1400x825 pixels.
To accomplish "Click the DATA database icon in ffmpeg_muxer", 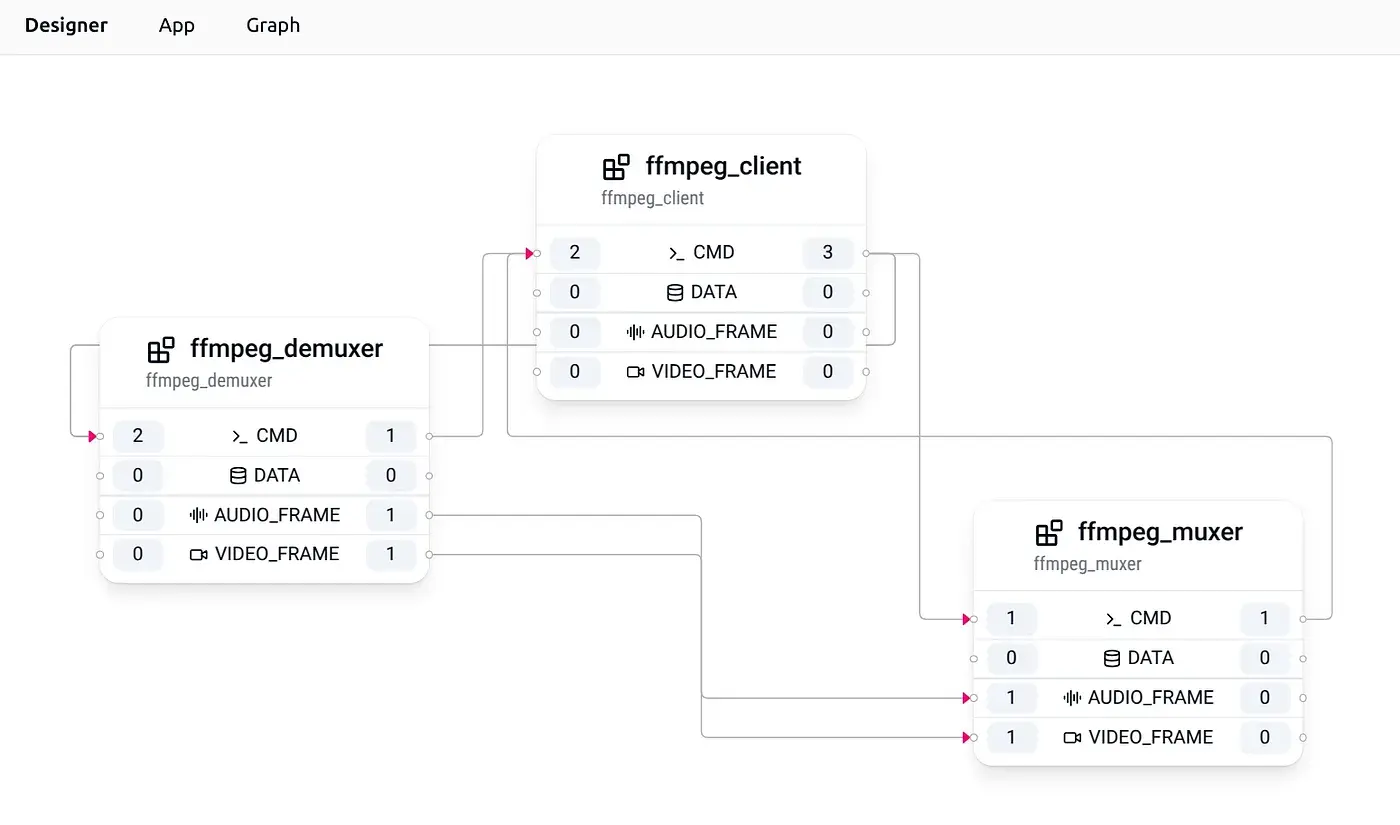I will (x=1112, y=658).
